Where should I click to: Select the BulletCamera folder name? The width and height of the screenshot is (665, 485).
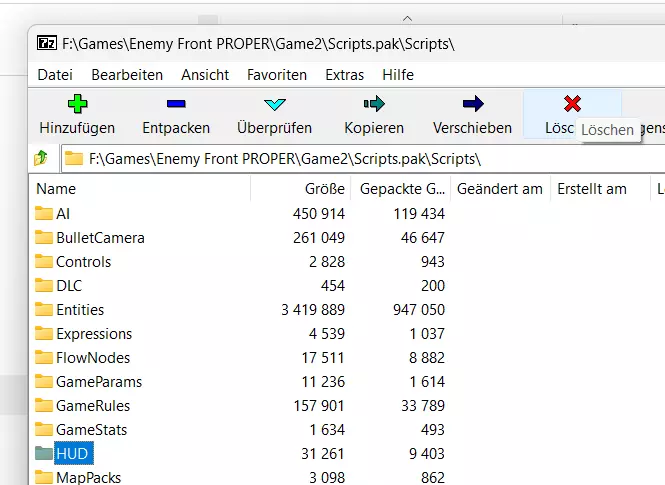coord(101,238)
